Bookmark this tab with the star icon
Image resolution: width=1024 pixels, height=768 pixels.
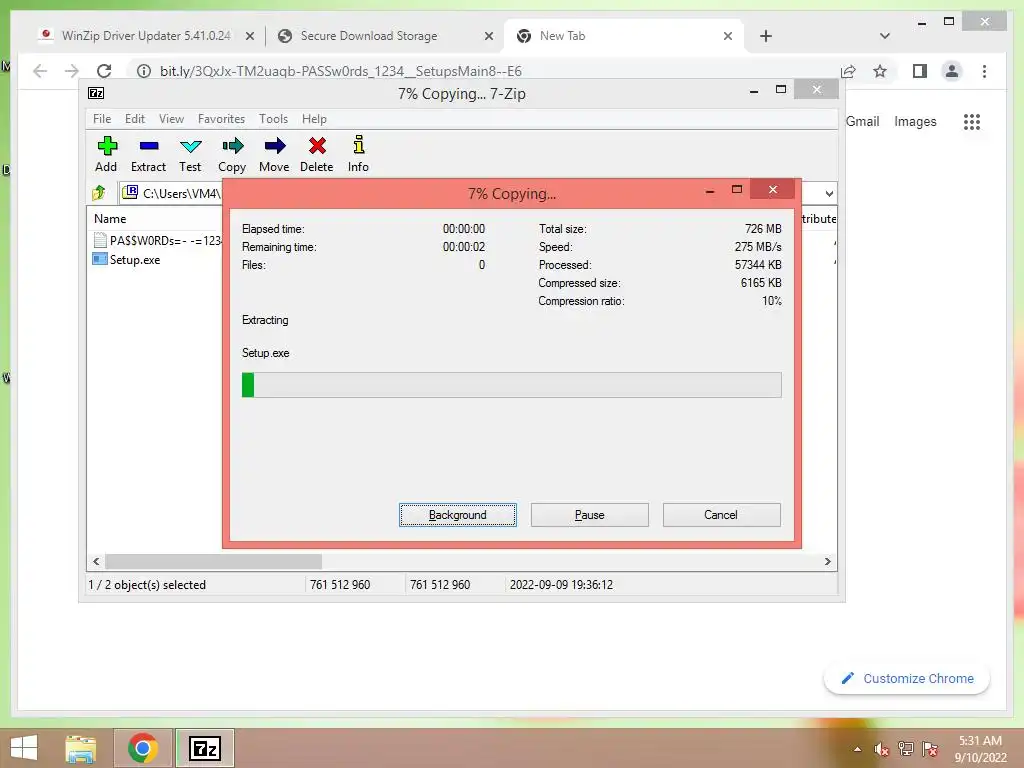tap(880, 71)
